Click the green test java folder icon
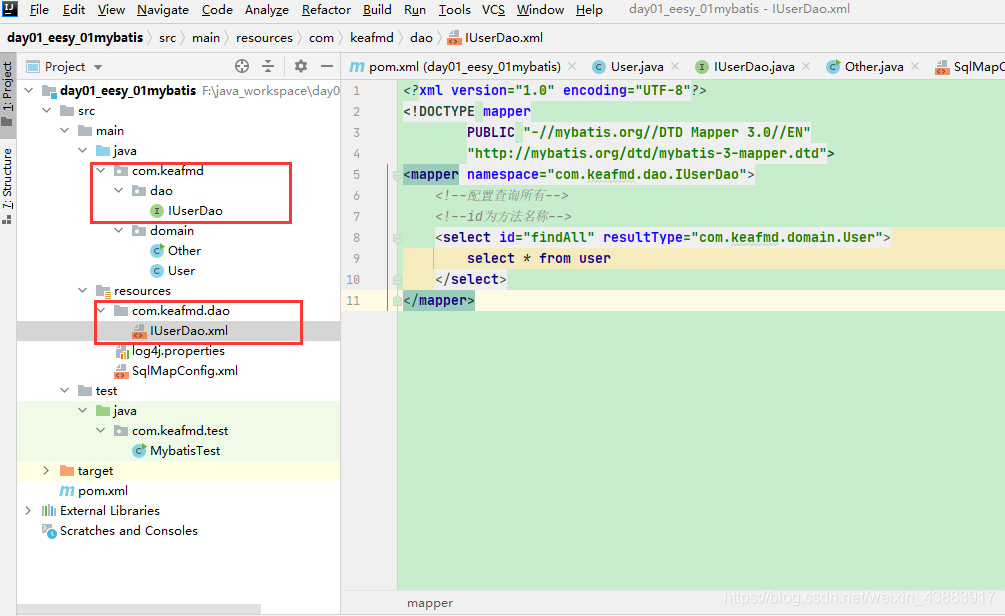Screen dimensions: 1005x616 [x=103, y=411]
